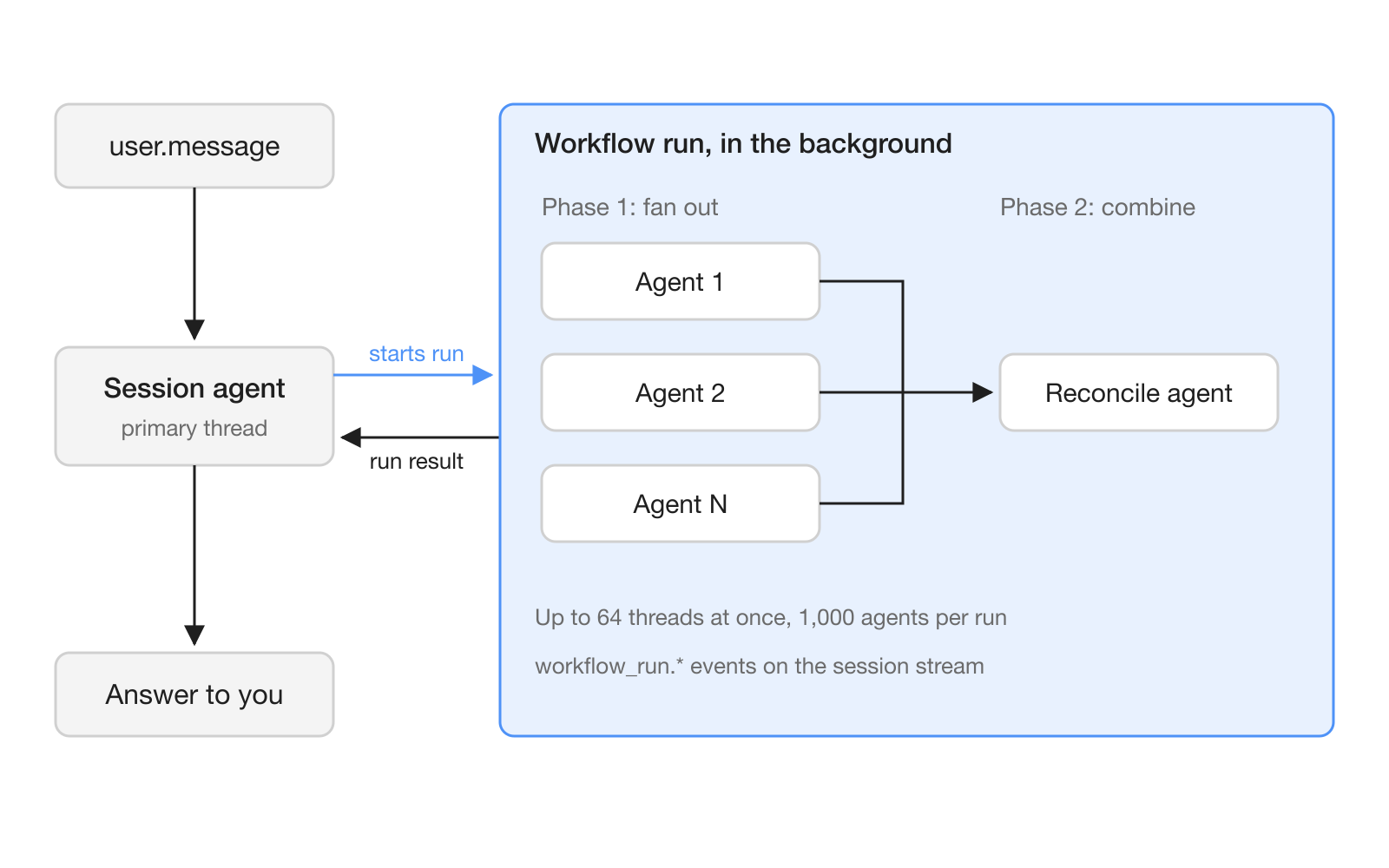This screenshot has width=1389, height=868.
Task: Select the Agent 1 box
Action: coord(681,281)
